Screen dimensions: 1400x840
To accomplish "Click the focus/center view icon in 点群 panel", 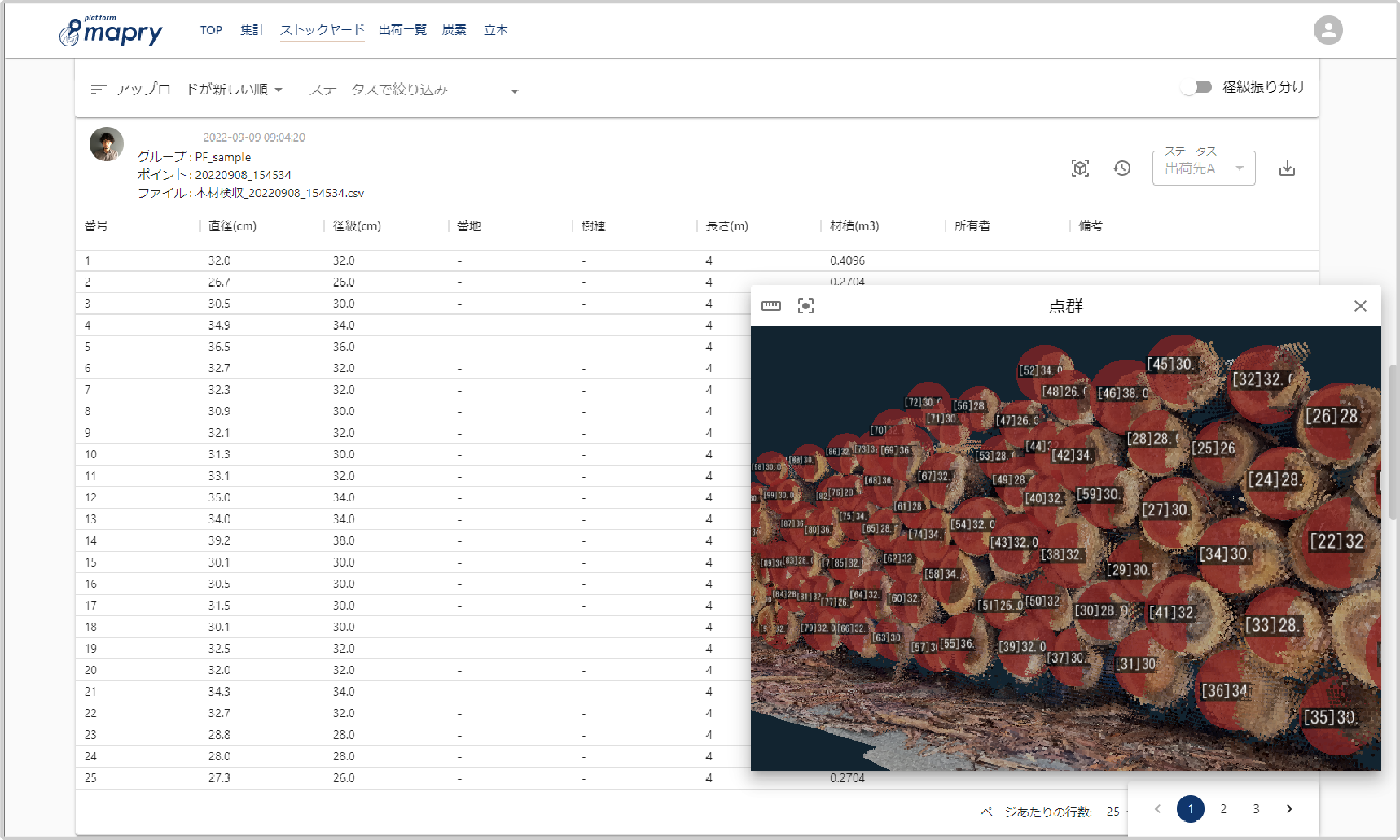I will coord(805,305).
